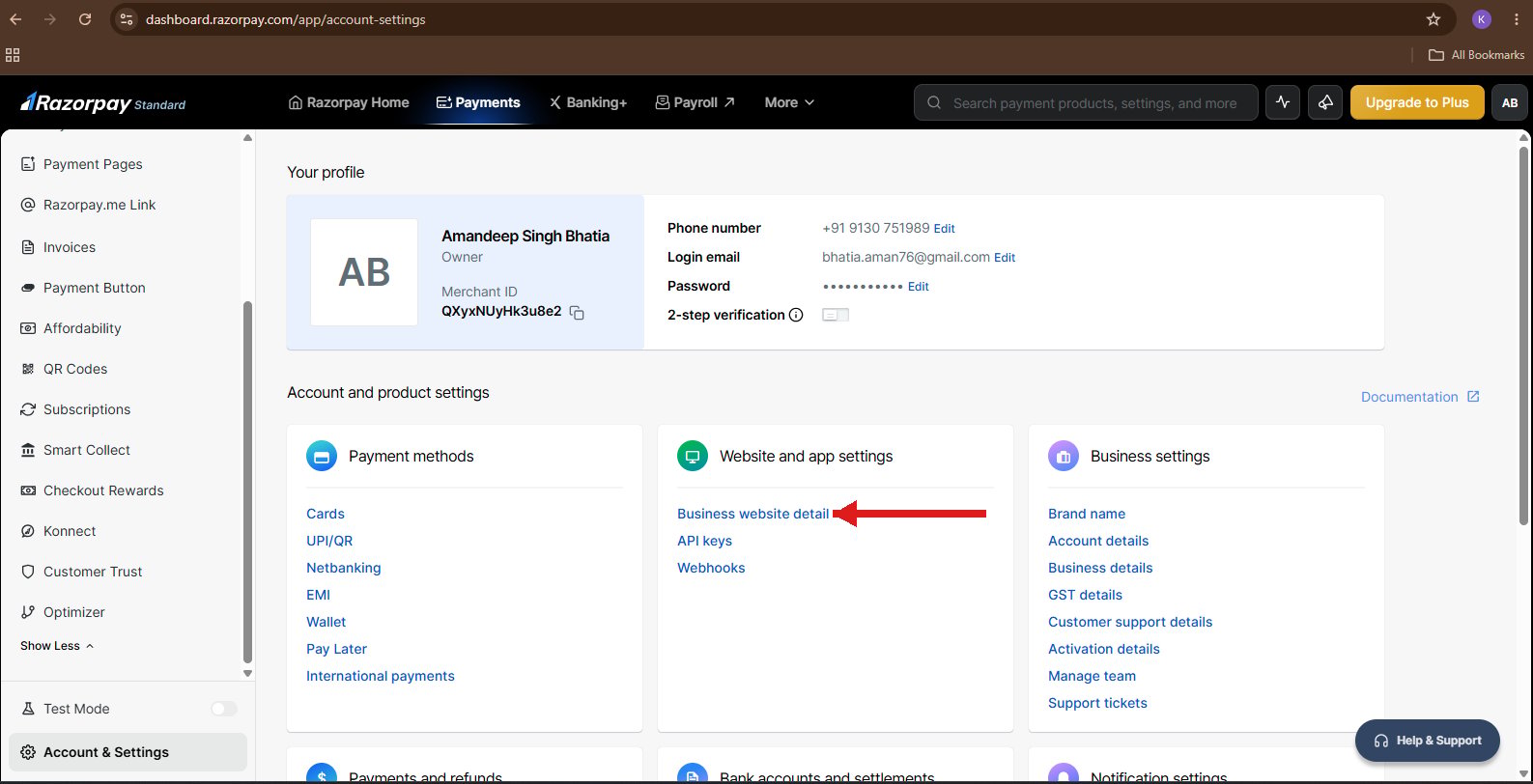View site information icon in address bar
This screenshot has width=1533, height=784.
click(127, 19)
